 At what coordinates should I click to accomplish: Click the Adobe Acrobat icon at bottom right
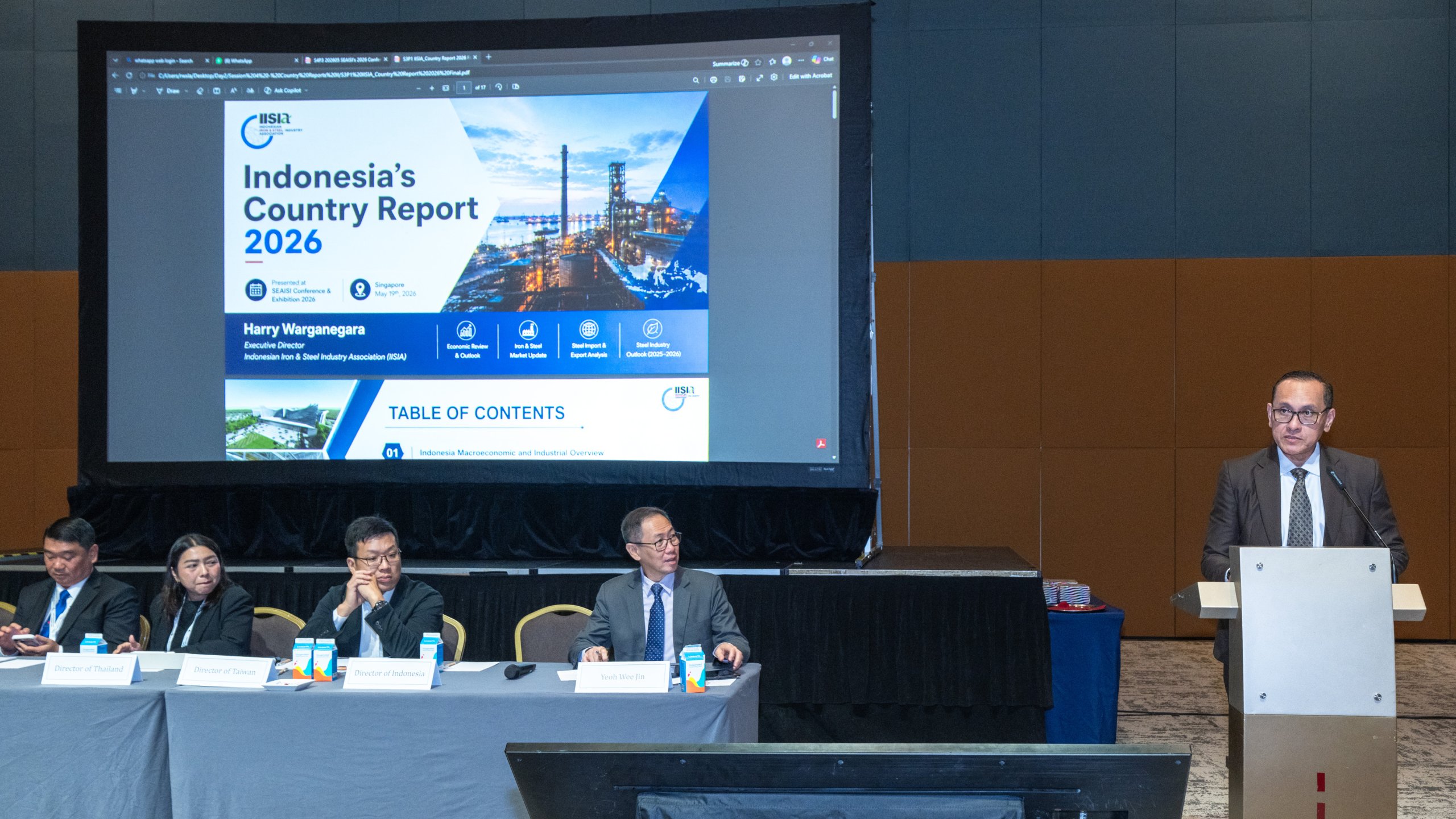821,443
